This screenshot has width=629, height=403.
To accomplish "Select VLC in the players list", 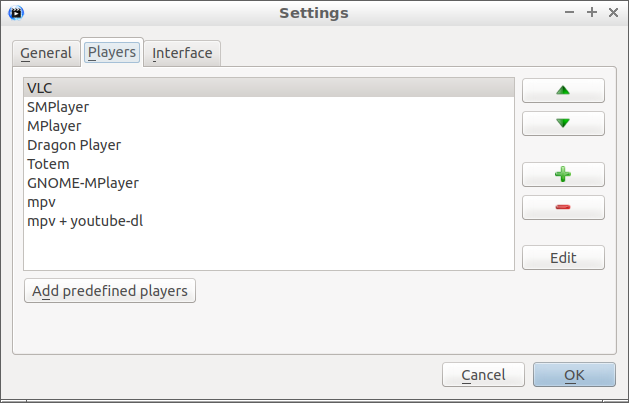I will (269, 88).
